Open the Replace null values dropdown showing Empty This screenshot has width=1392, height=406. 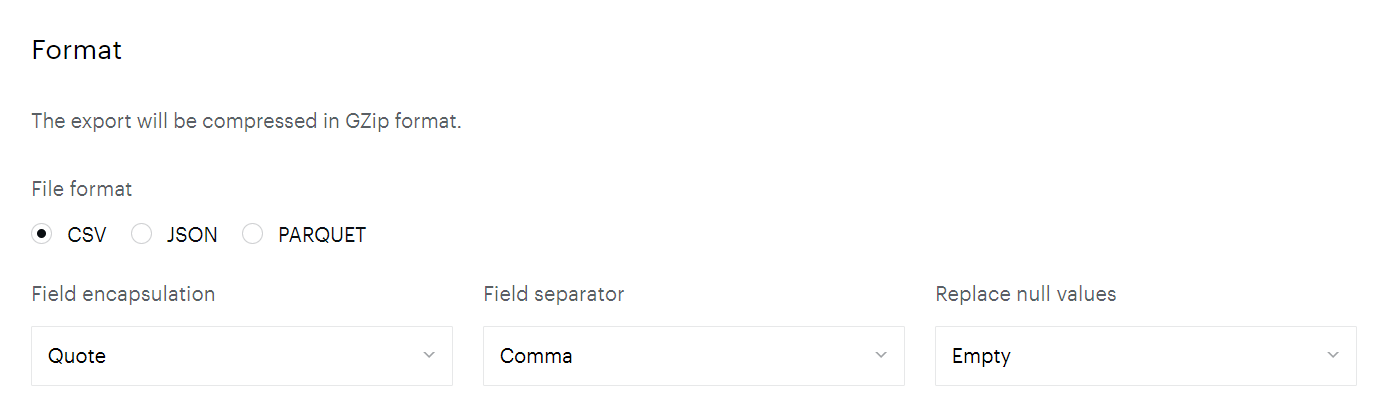tap(1145, 356)
